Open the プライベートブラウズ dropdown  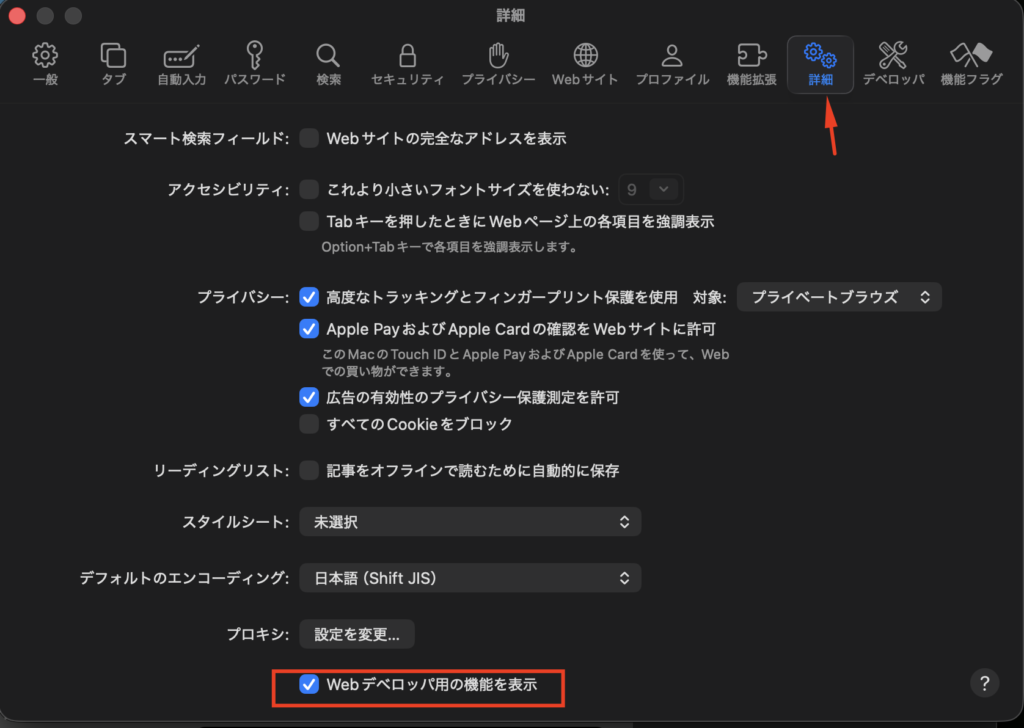(839, 297)
